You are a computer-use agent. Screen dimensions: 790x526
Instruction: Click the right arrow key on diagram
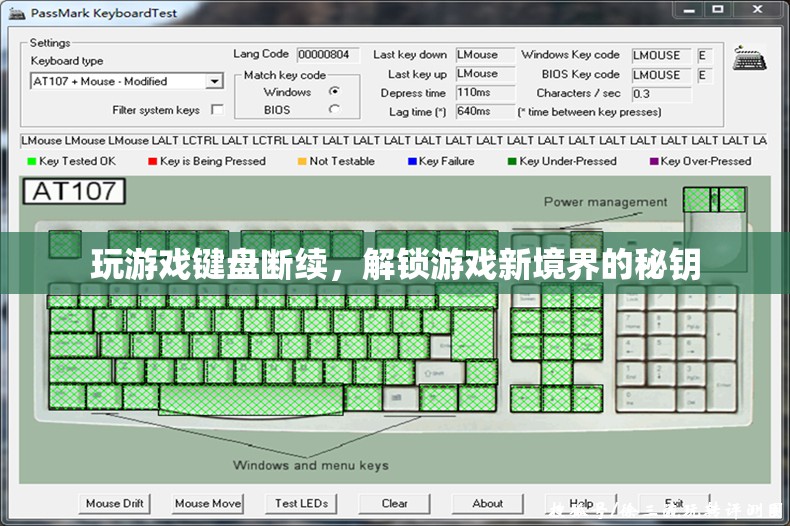[x=587, y=399]
